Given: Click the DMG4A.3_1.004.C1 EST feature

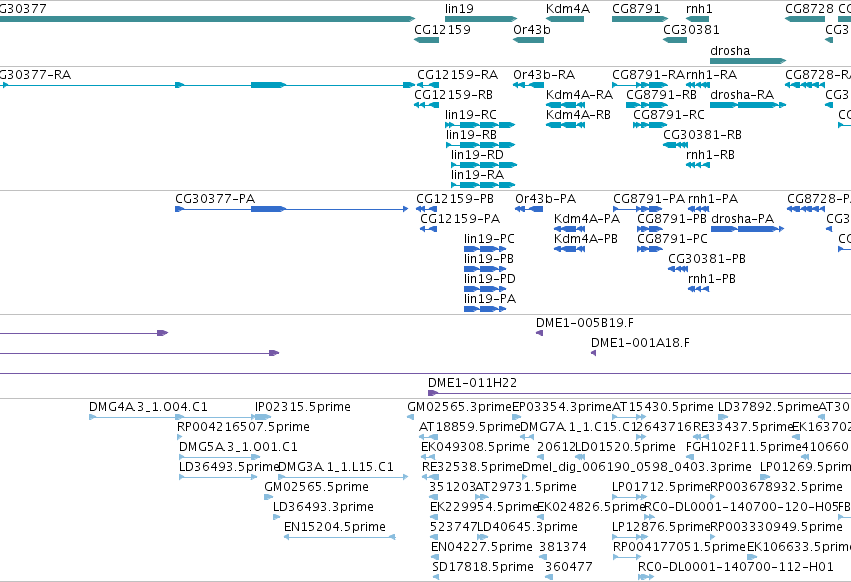Looking at the screenshot, I should click(x=137, y=417).
